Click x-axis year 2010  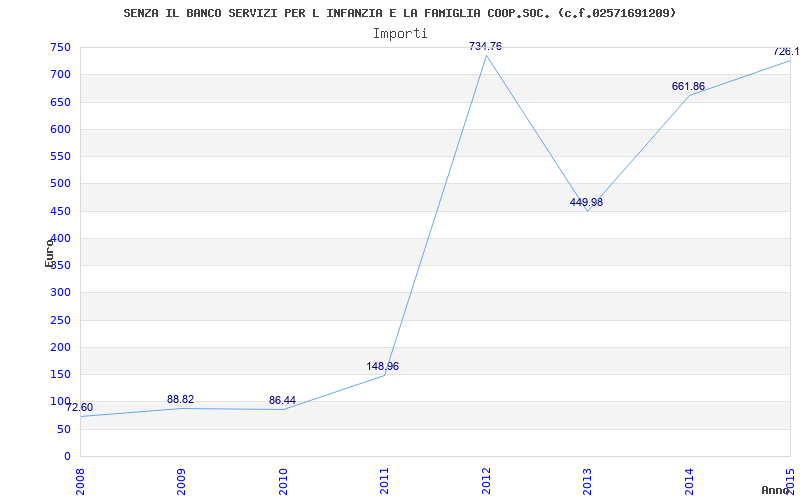(x=283, y=481)
